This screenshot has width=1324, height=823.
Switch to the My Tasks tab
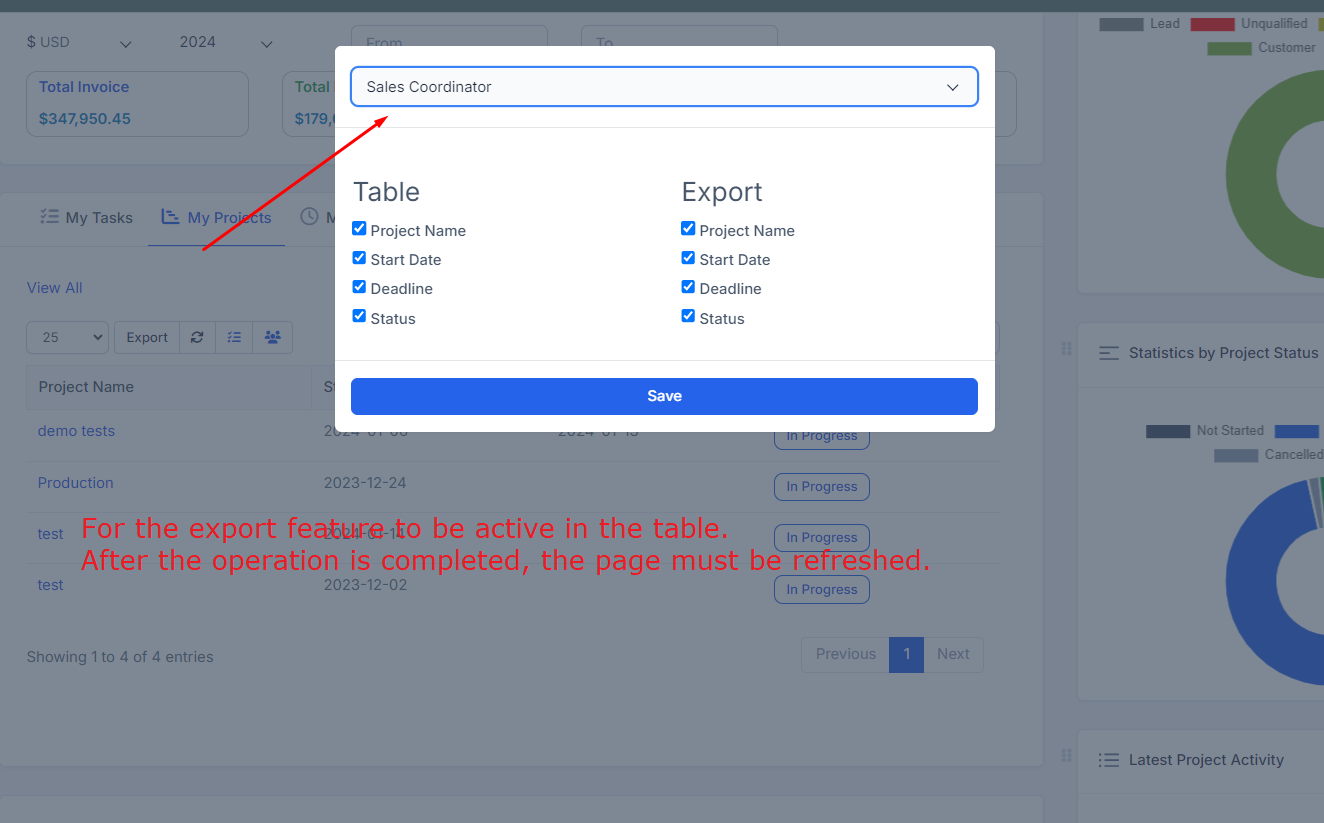click(x=86, y=218)
